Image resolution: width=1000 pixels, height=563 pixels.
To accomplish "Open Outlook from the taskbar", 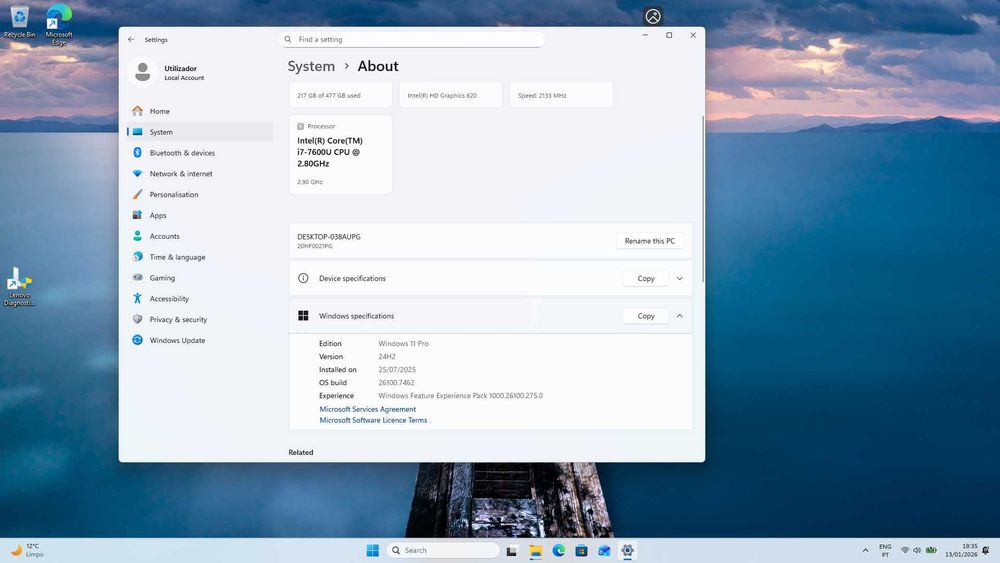I will point(604,550).
